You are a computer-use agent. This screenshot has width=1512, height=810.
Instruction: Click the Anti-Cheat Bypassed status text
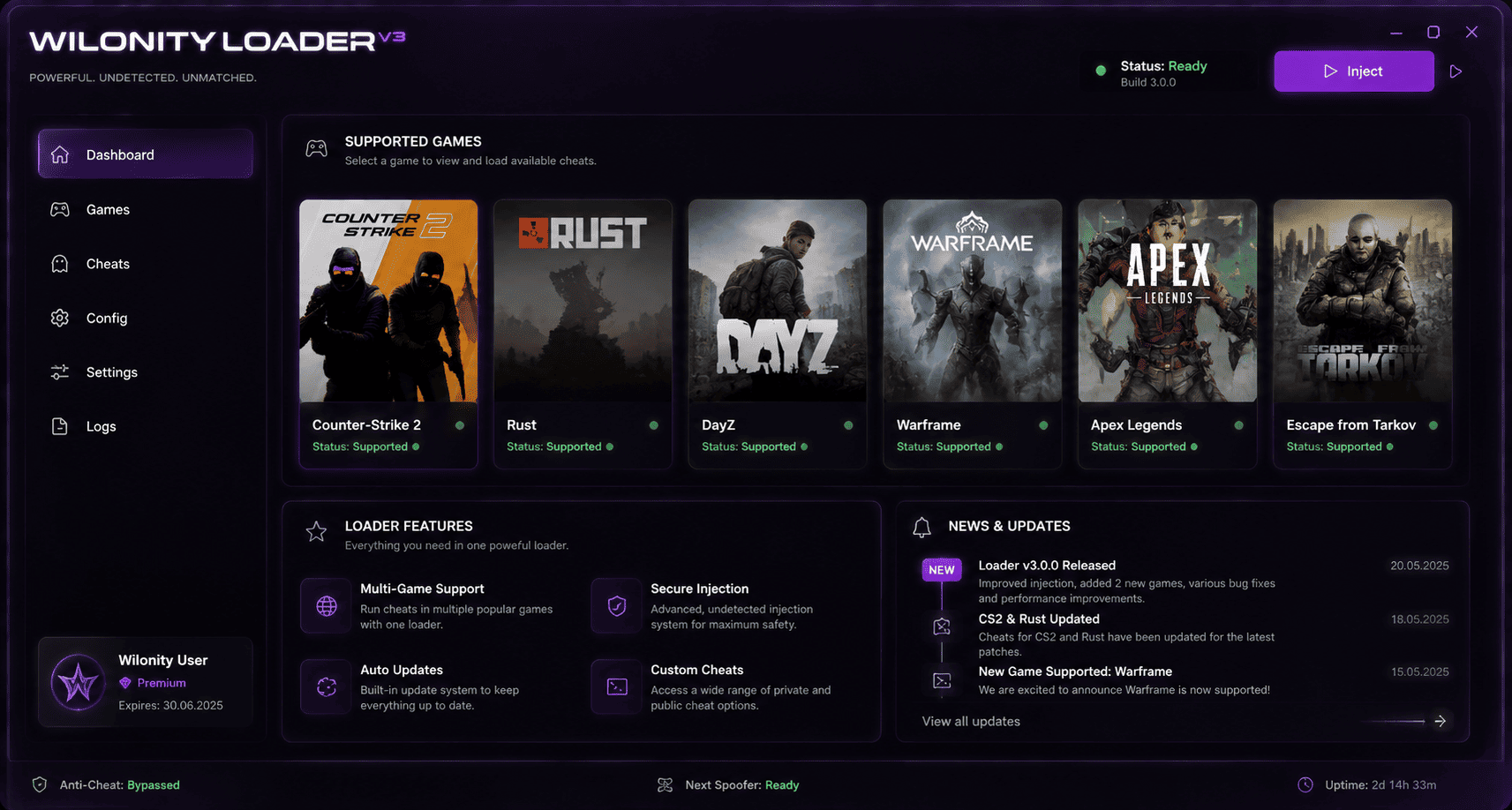[120, 784]
